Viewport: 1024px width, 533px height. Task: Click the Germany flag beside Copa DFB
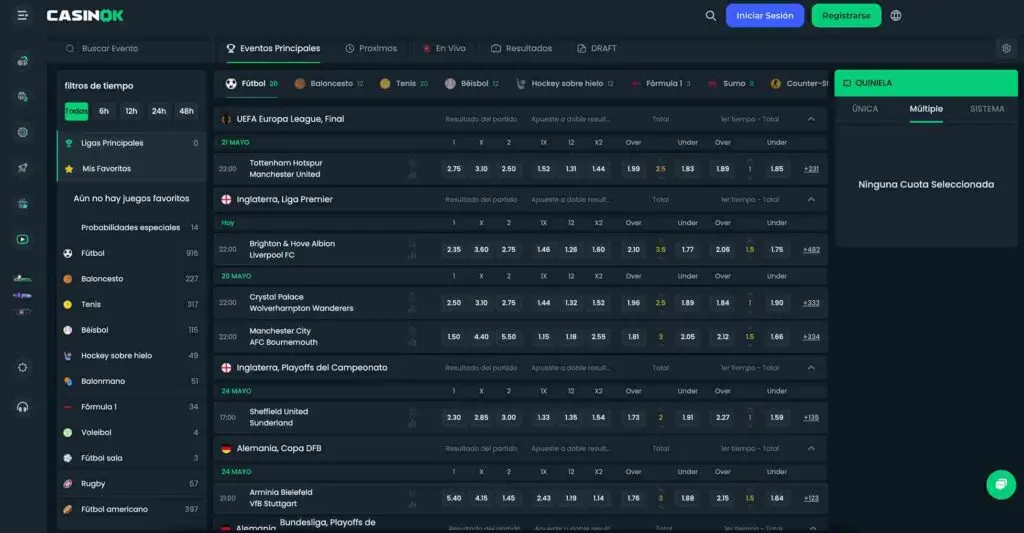coord(226,449)
